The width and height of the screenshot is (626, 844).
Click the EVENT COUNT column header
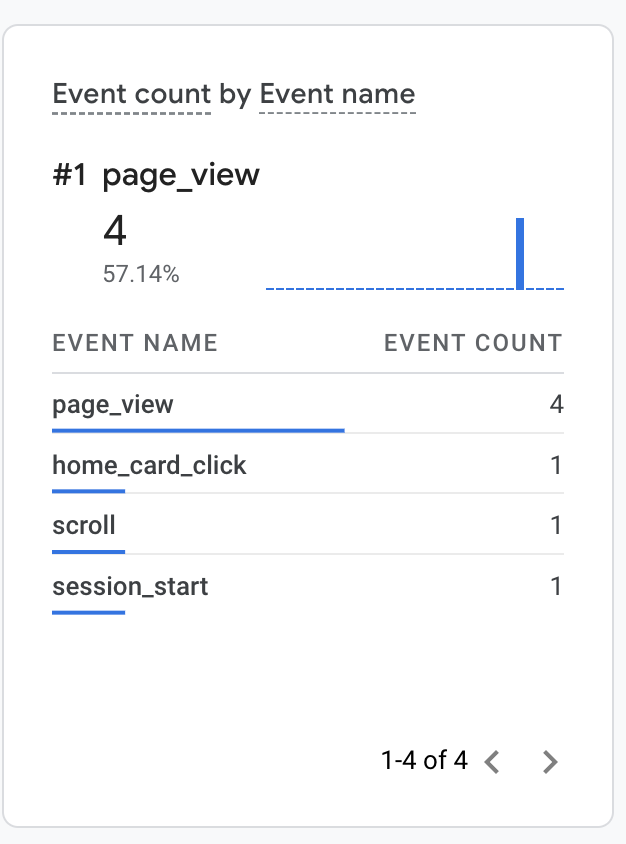(x=473, y=343)
